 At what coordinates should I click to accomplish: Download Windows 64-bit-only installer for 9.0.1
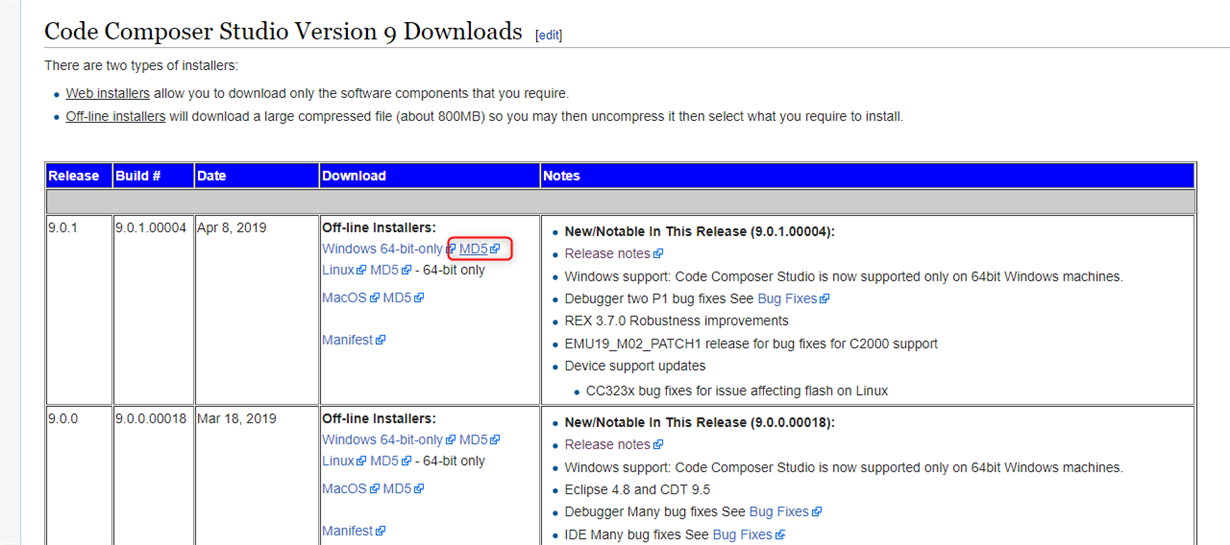coord(382,248)
